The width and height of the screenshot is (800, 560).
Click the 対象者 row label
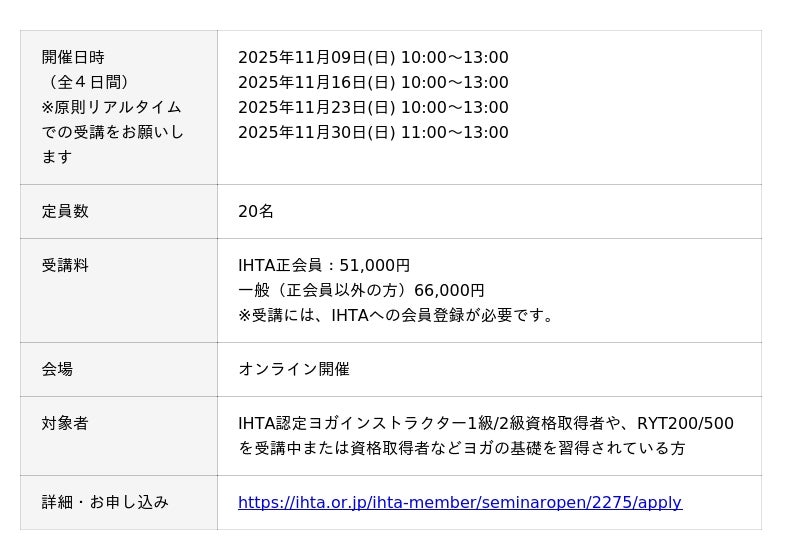pos(65,424)
